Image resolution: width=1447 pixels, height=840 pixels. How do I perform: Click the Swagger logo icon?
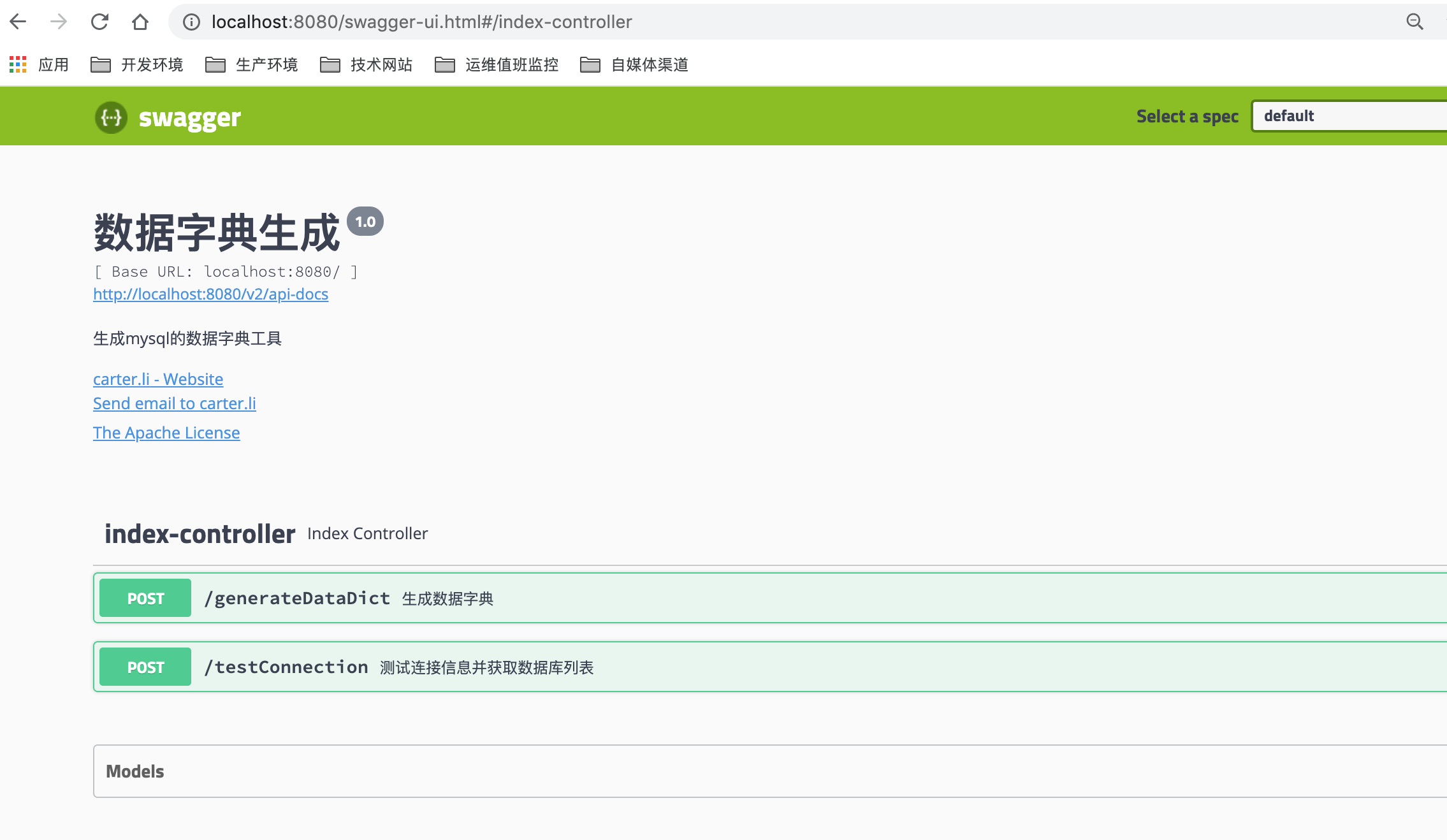110,117
